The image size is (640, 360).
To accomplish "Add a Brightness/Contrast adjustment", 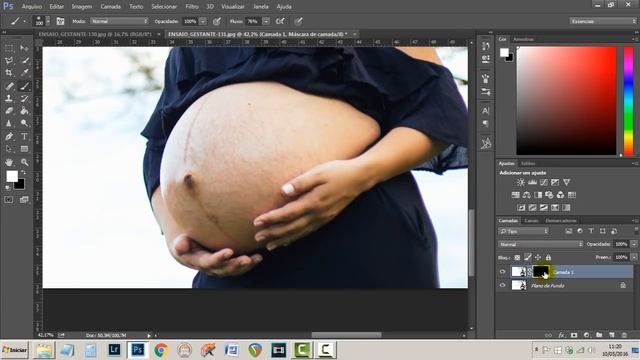I will (521, 182).
